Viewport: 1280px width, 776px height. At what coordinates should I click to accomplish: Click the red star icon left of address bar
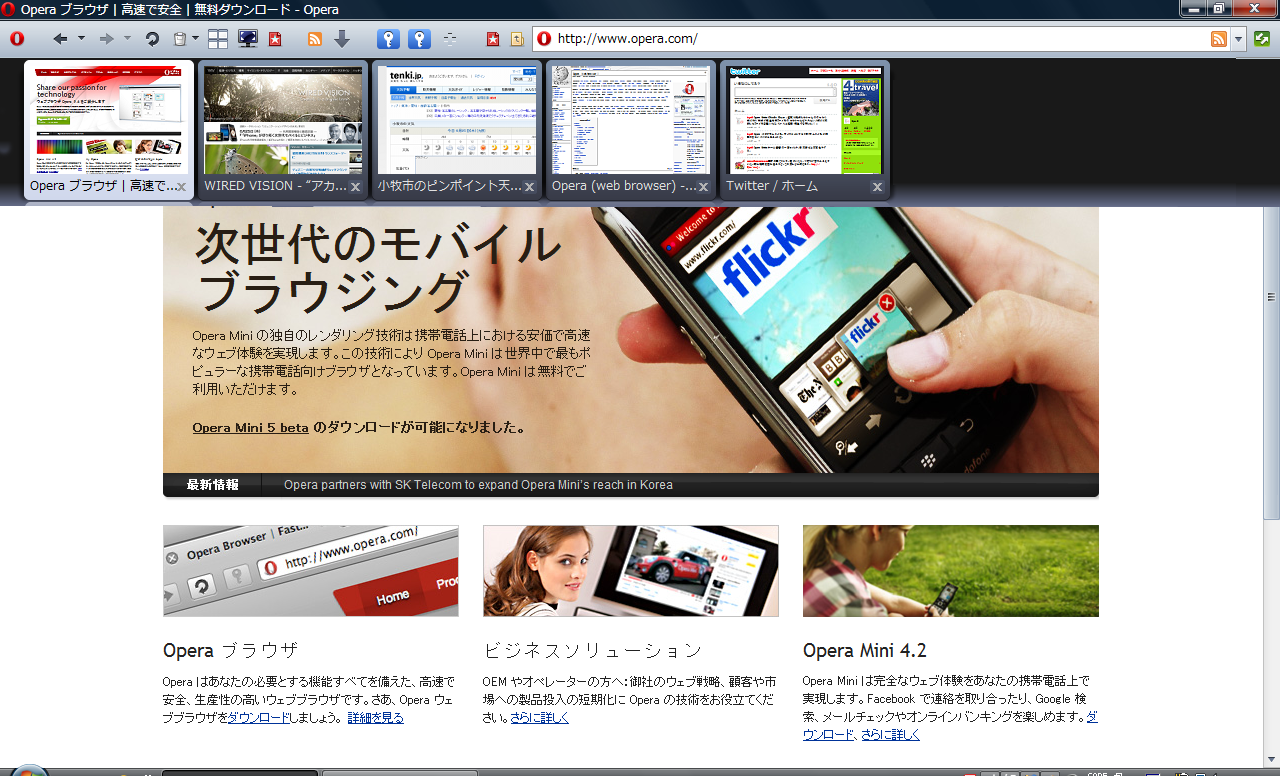coord(492,39)
